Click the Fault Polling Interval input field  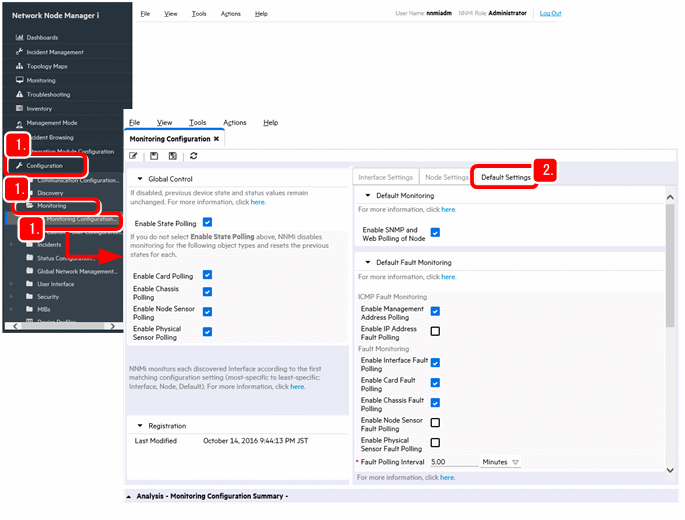click(x=452, y=462)
